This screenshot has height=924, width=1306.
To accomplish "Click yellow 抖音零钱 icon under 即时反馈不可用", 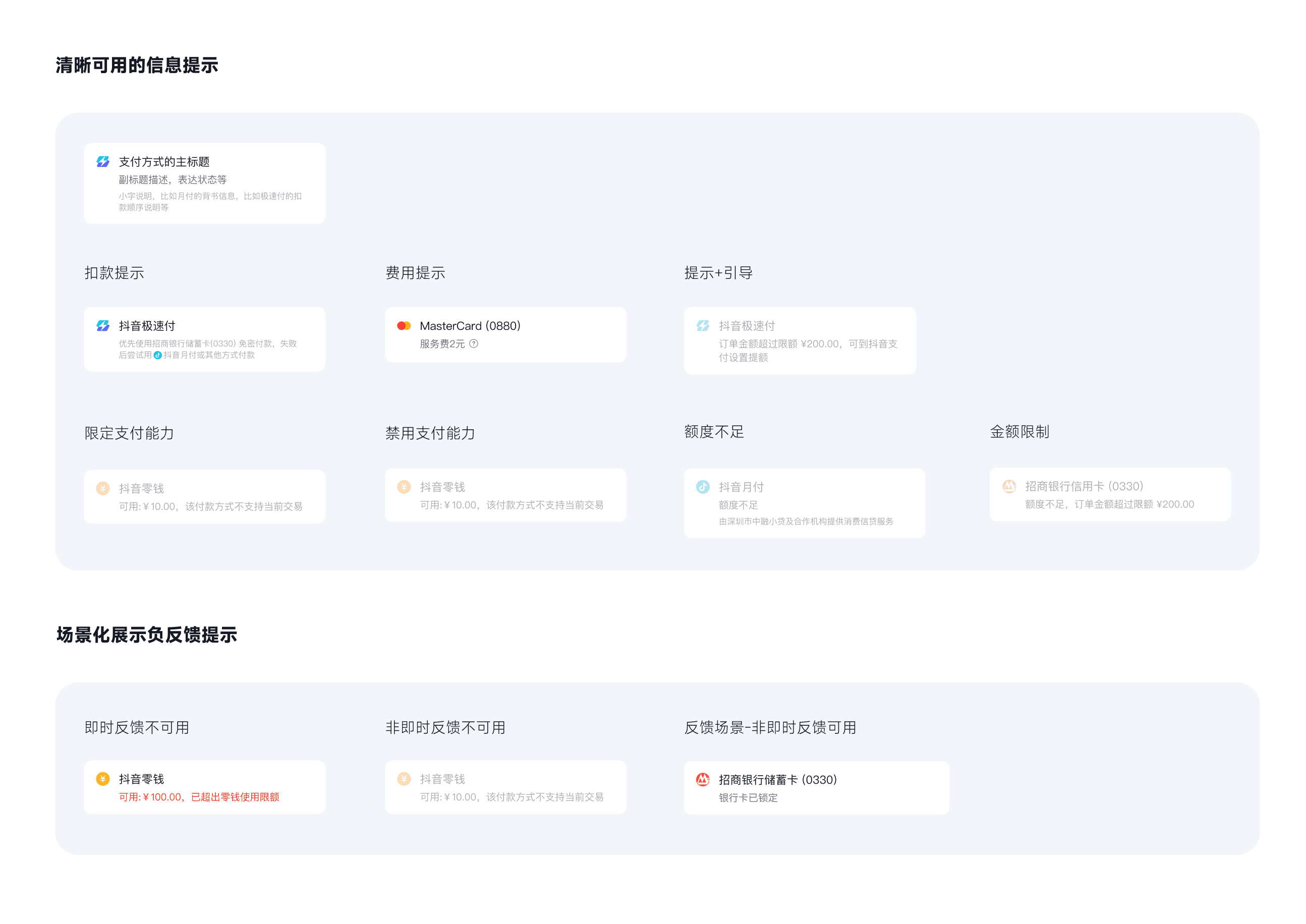I will coord(102,779).
